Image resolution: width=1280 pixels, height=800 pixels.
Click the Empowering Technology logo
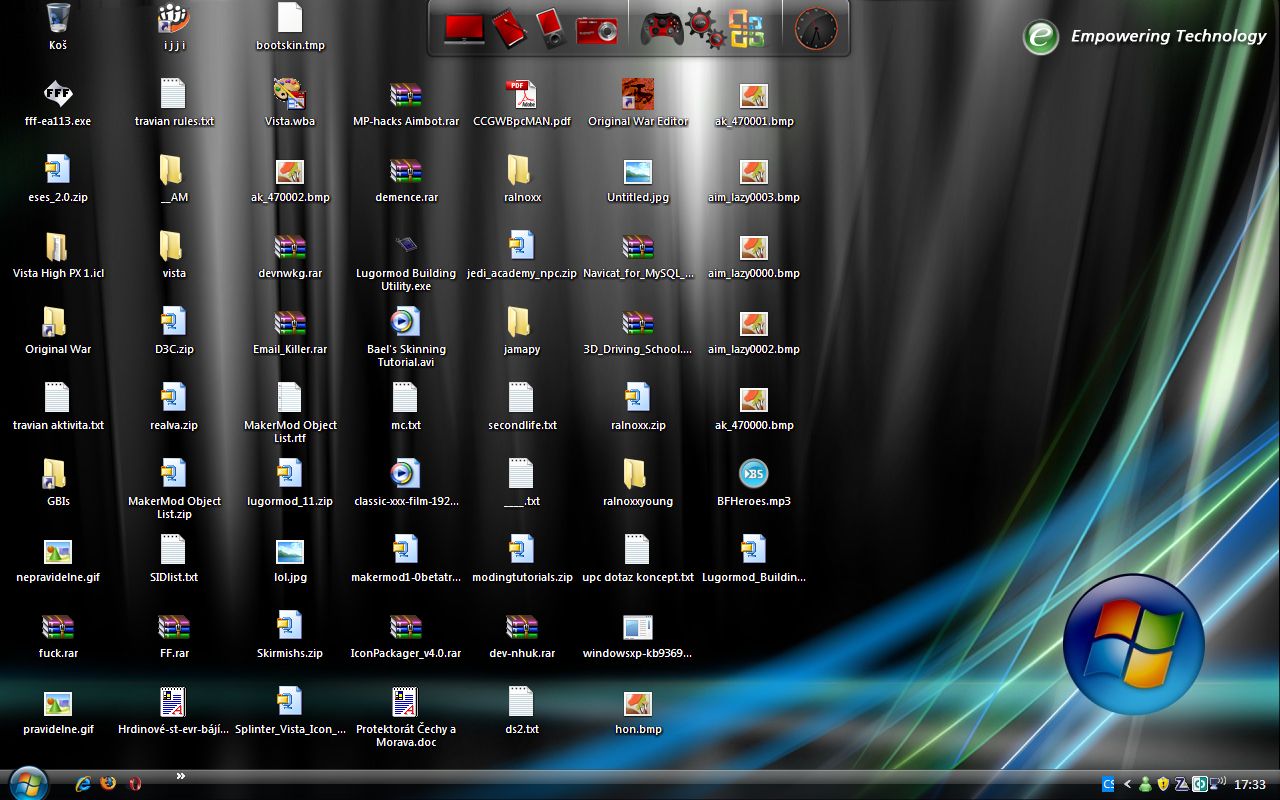pyautogui.click(x=1041, y=37)
